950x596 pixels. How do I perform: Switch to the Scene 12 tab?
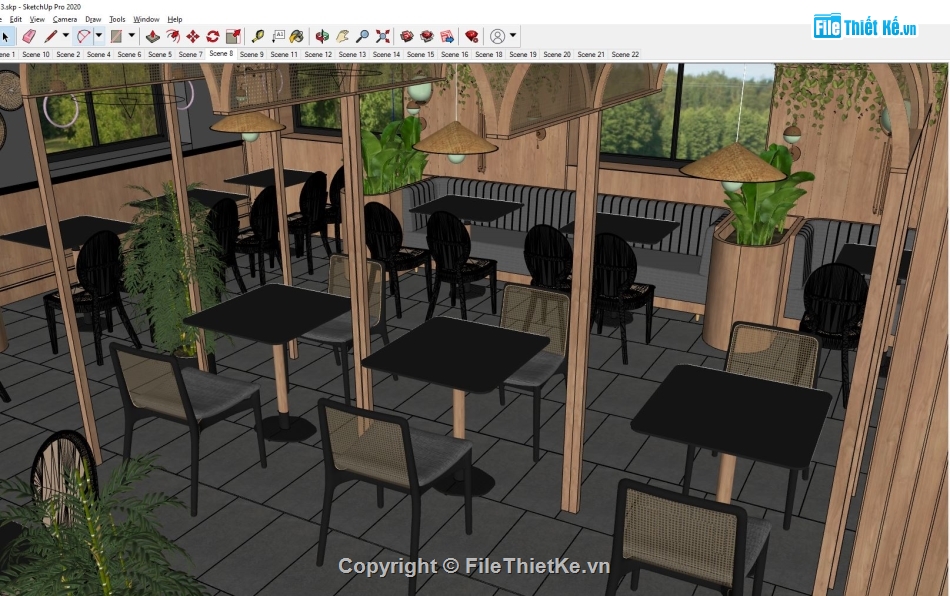click(x=318, y=55)
